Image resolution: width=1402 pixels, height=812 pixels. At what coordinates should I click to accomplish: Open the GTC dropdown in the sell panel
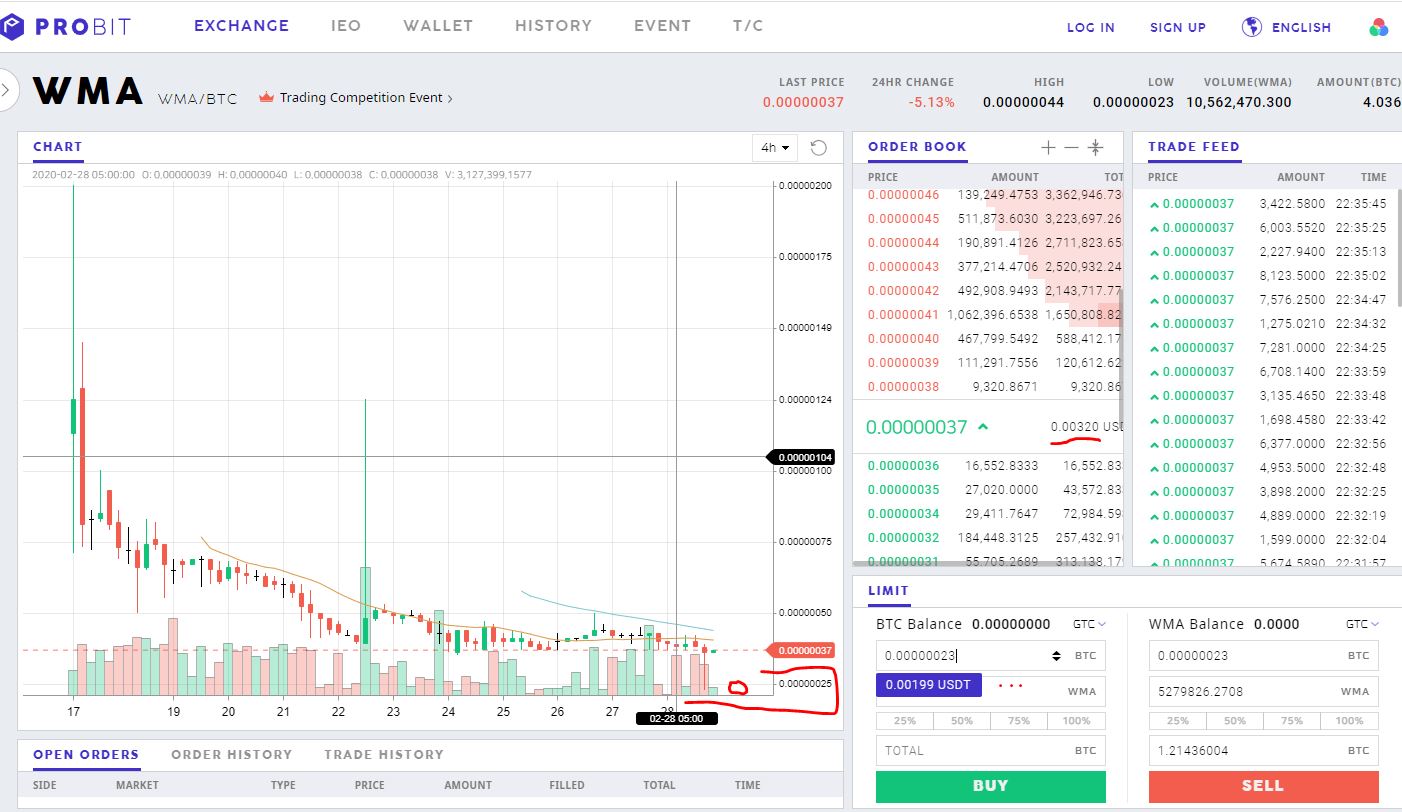coord(1361,623)
